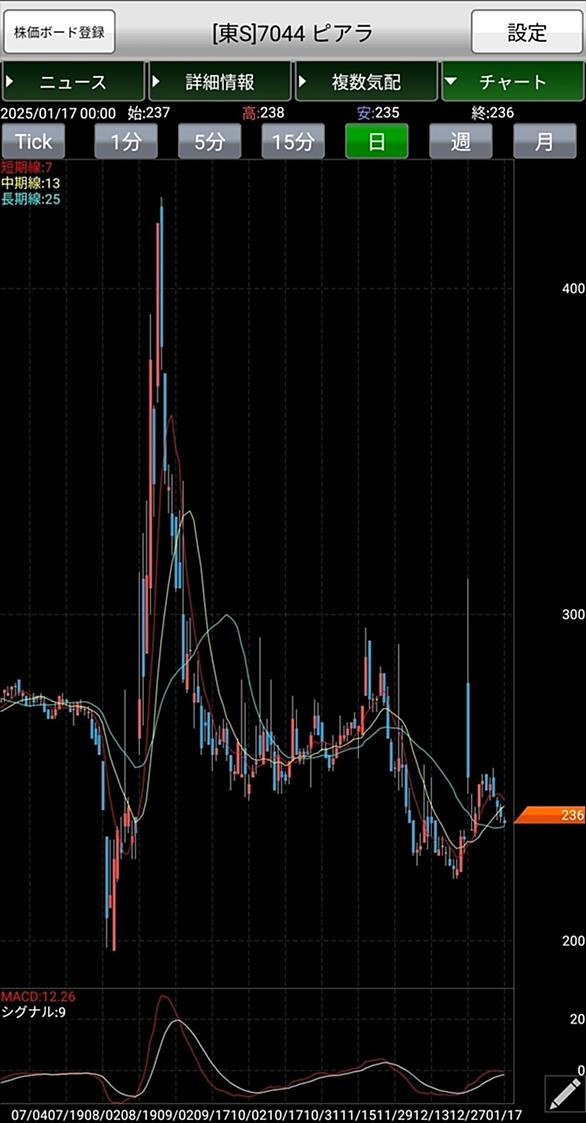Click the 中期線:13 moving average label

point(30,183)
